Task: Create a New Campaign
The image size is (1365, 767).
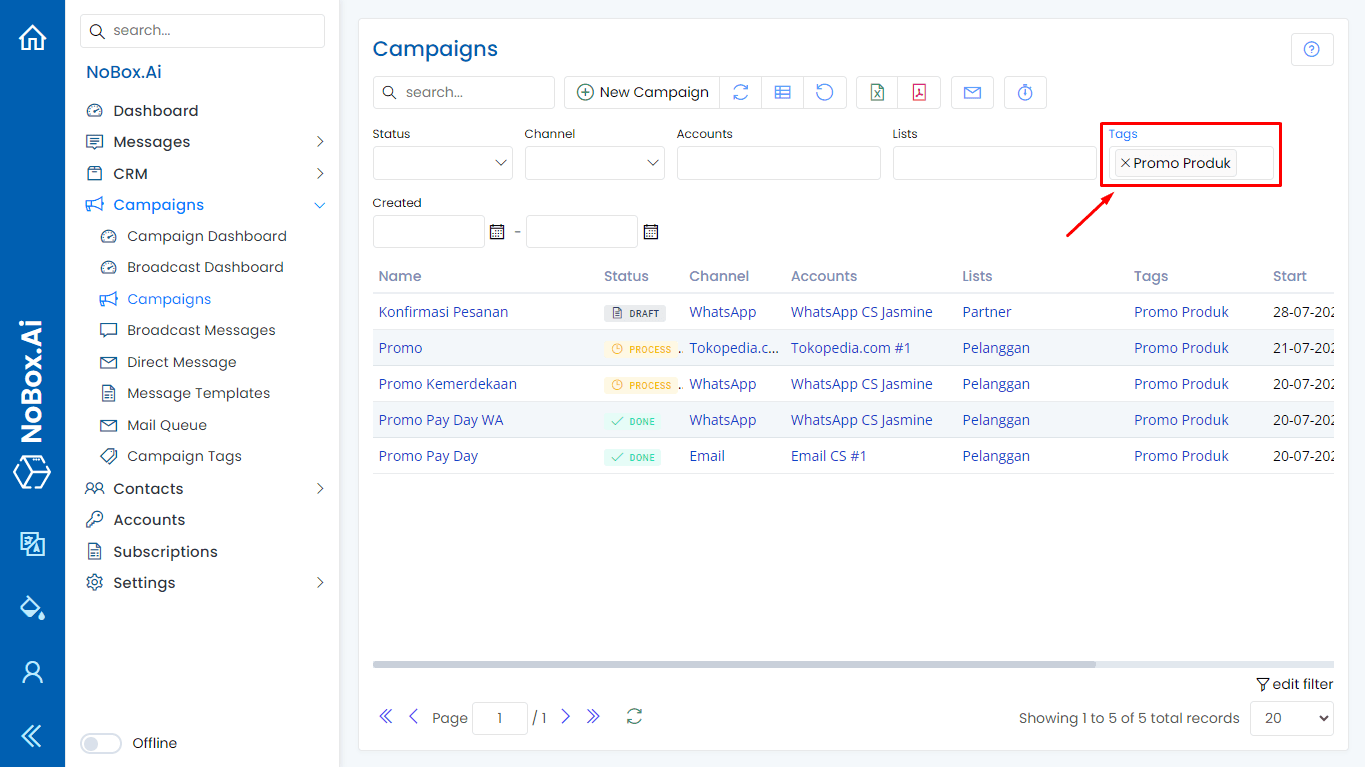Action: coord(641,91)
